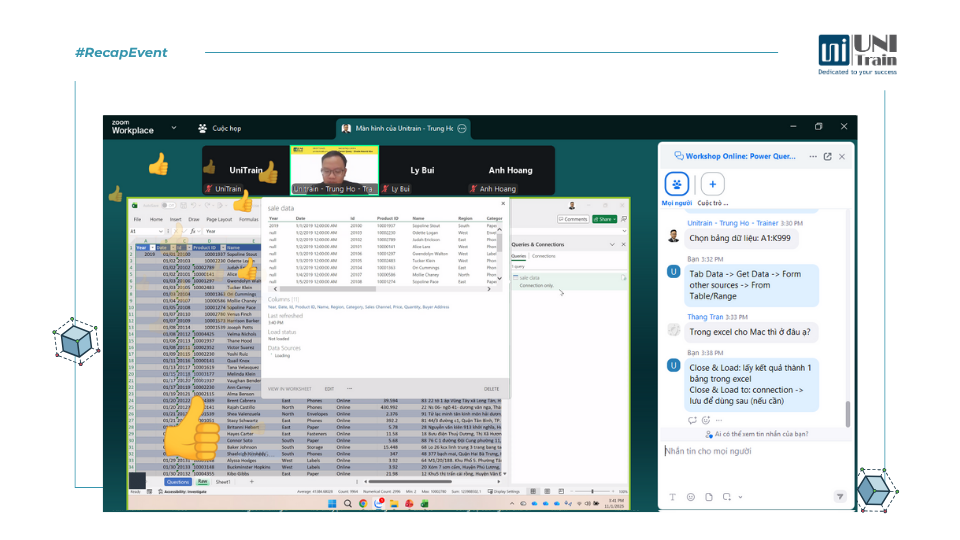Close the Queries & Connections pane

[x=623, y=244]
